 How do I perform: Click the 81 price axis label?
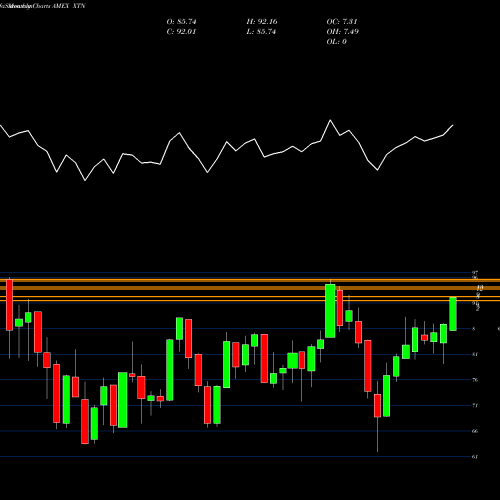[x=475, y=354]
